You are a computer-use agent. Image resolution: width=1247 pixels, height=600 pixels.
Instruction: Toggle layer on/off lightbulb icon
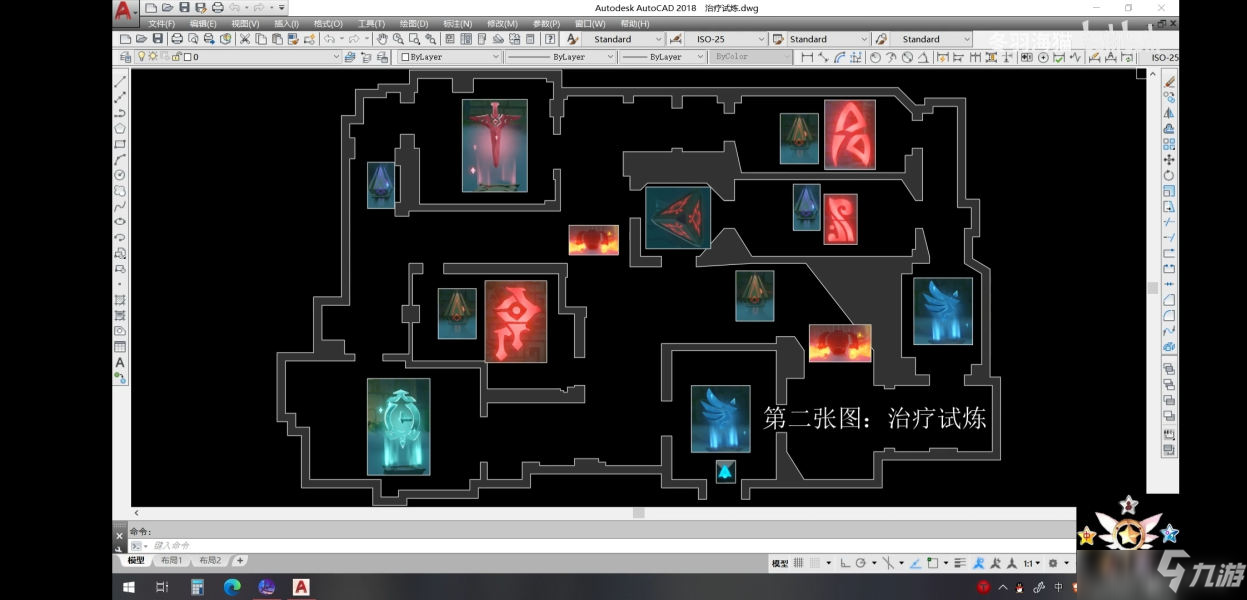[141, 57]
